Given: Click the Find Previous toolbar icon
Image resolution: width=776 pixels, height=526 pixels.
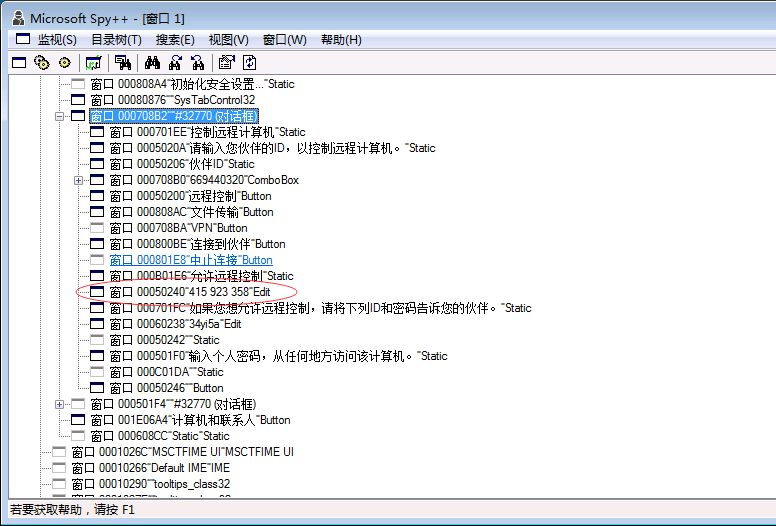Looking at the screenshot, I should click(198, 63).
